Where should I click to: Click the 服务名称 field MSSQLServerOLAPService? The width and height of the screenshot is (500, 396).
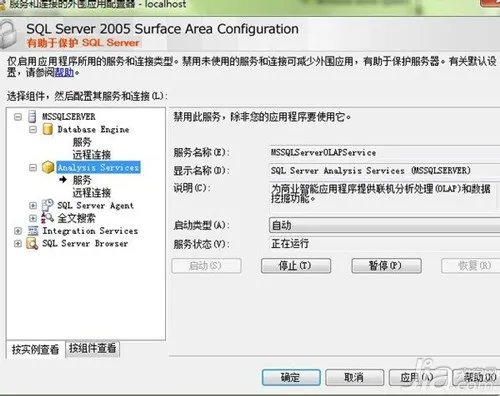(384, 152)
